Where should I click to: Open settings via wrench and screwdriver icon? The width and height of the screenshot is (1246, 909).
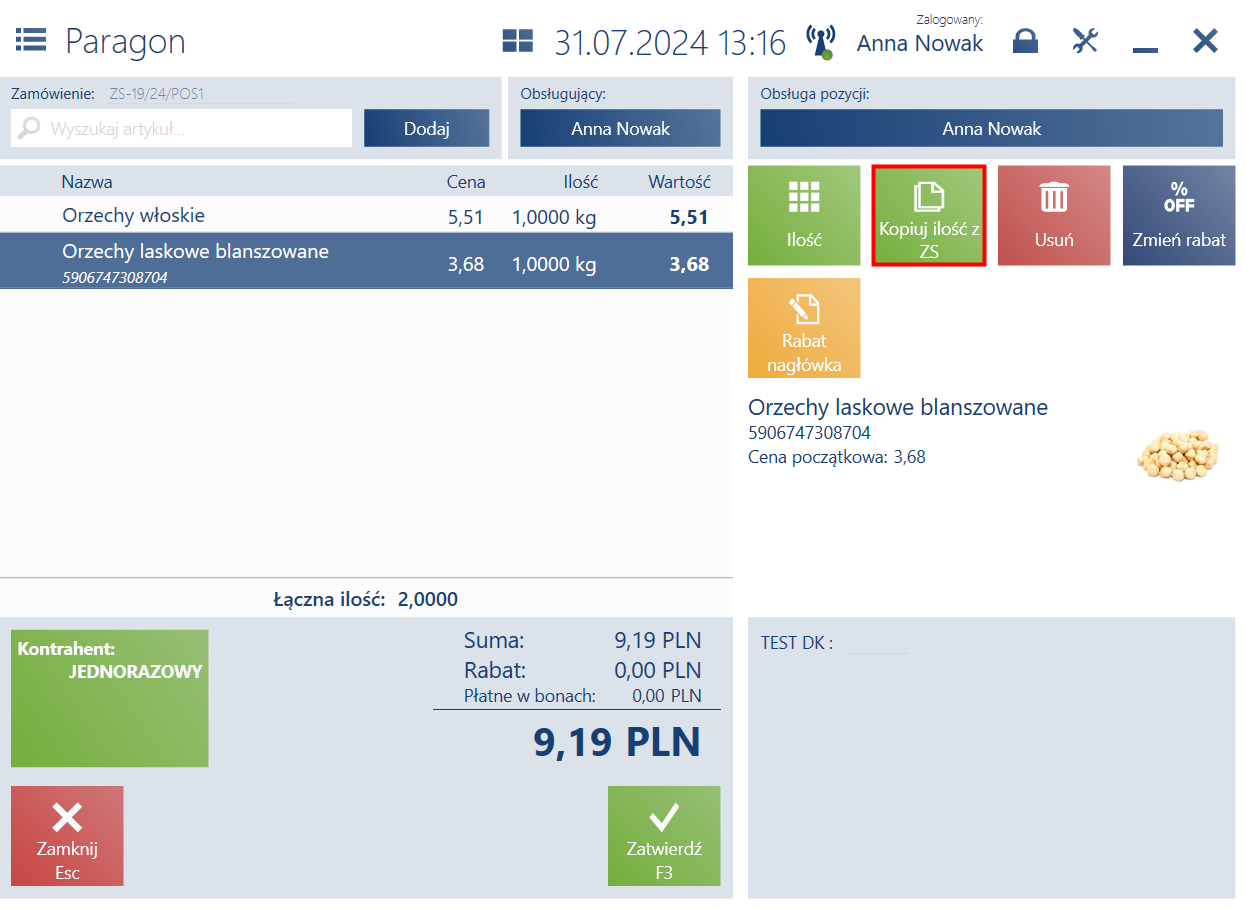[1085, 41]
